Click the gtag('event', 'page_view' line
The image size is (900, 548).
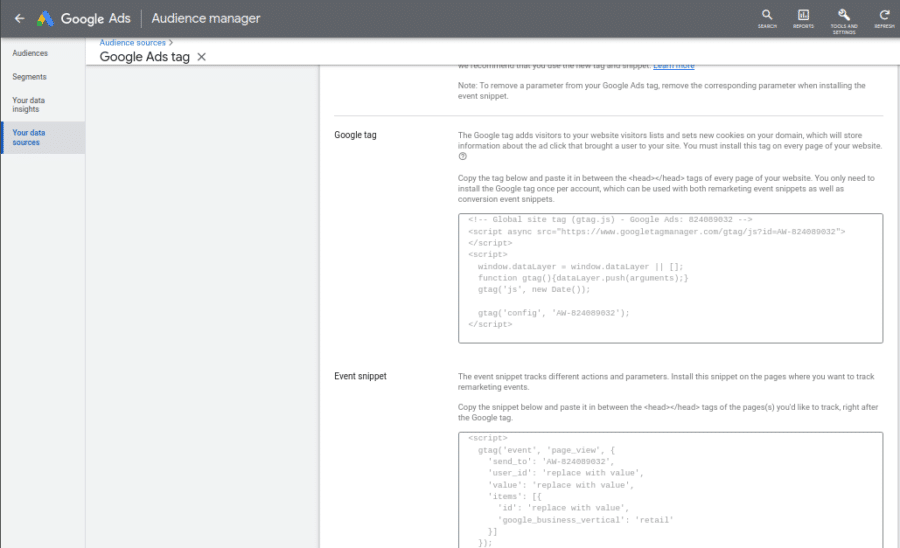tap(546, 450)
